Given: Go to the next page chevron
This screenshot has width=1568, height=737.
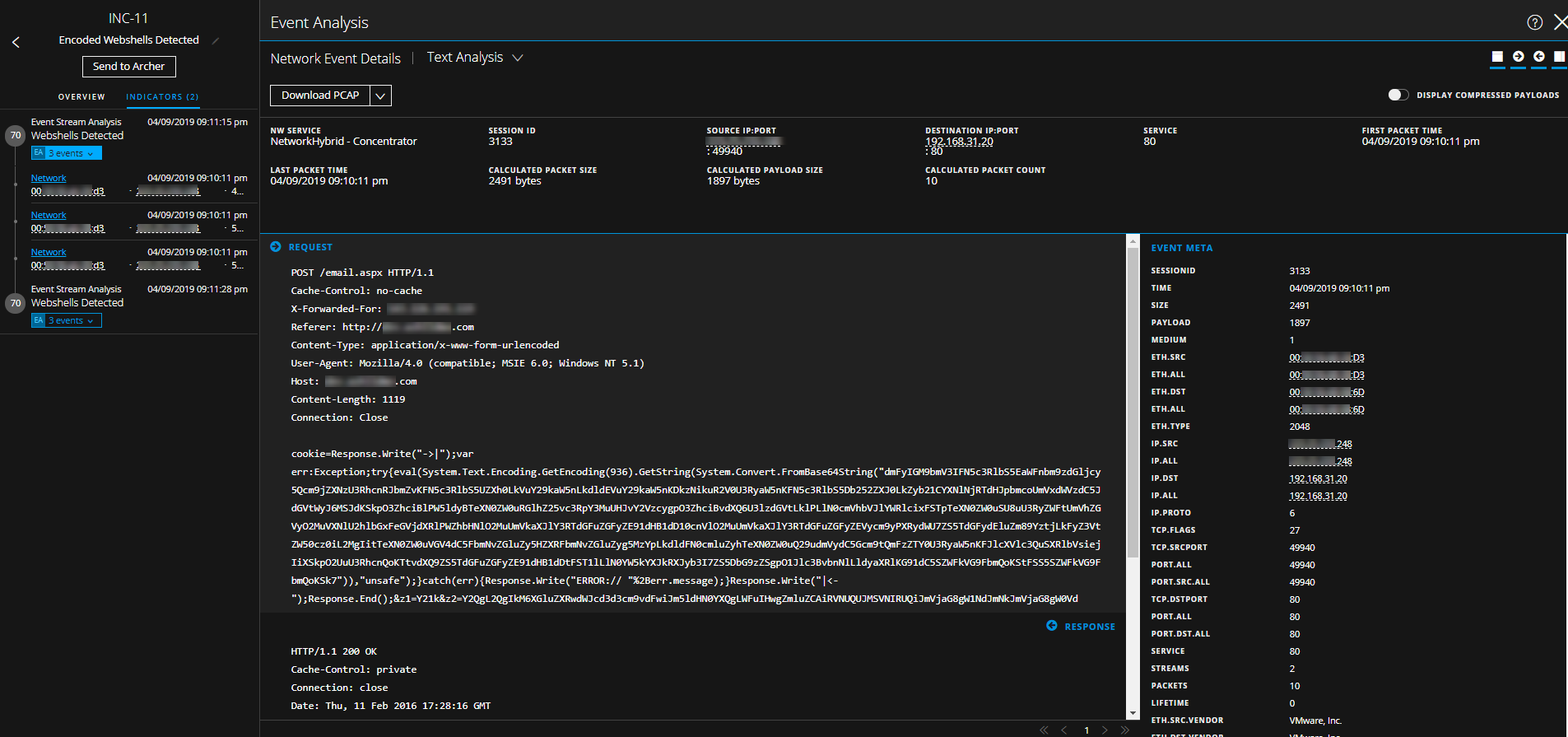Looking at the screenshot, I should click(1105, 730).
